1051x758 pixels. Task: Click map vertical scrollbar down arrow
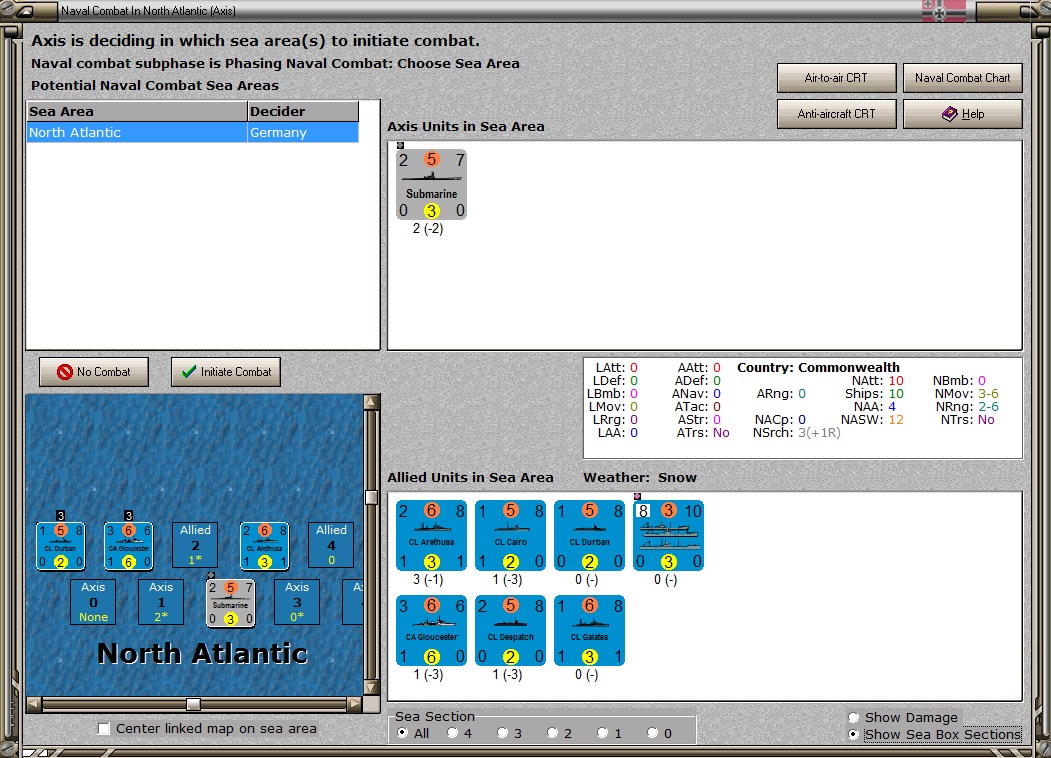[371, 687]
